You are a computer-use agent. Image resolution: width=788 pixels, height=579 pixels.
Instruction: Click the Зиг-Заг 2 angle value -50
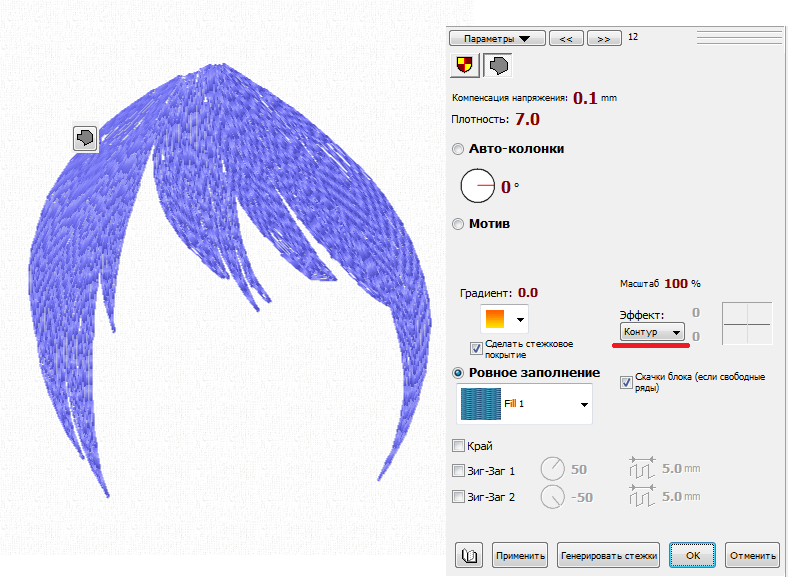582,498
